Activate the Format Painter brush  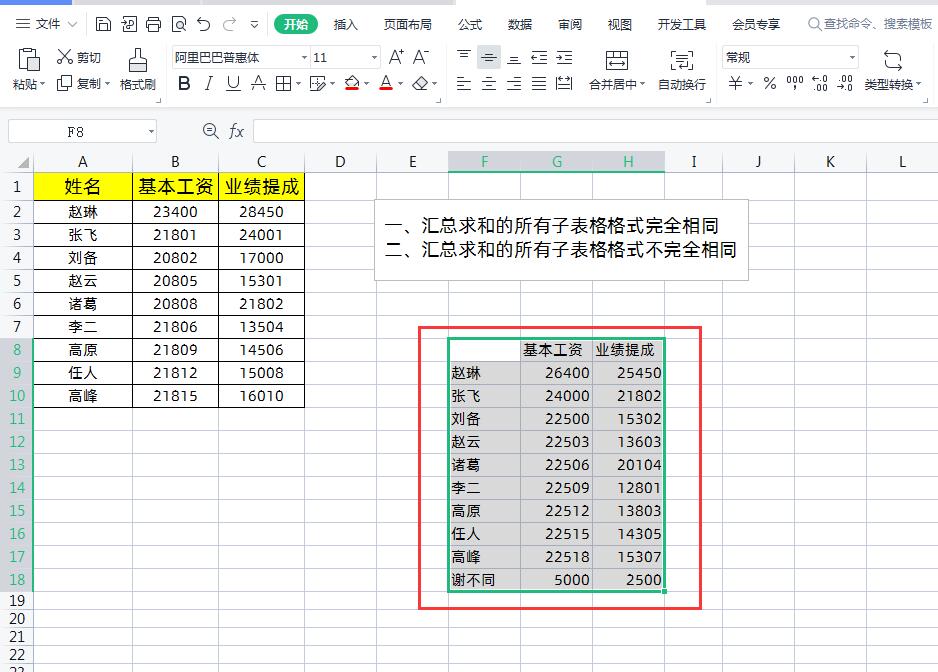click(138, 60)
